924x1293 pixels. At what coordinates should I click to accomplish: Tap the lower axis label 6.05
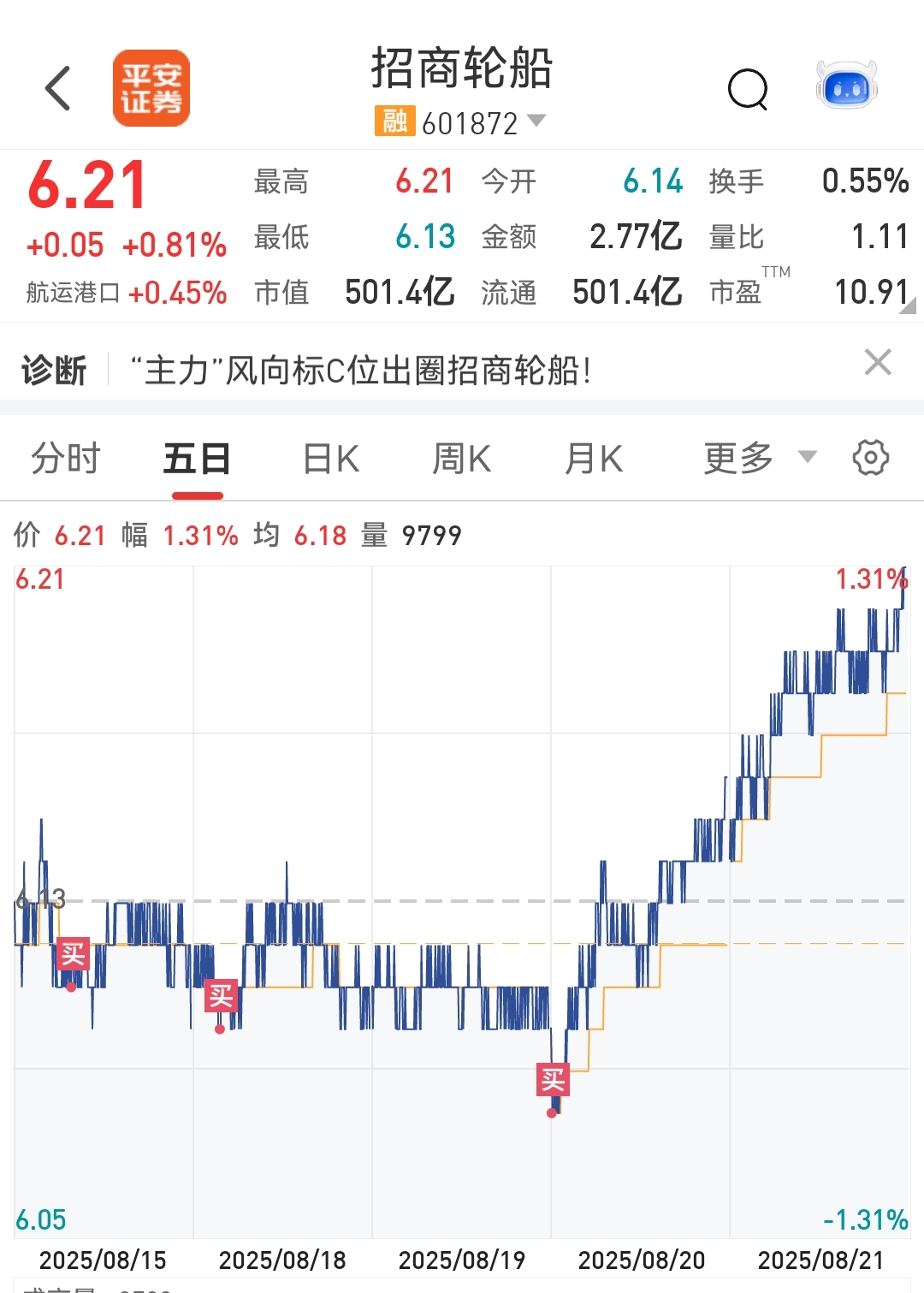[41, 1220]
